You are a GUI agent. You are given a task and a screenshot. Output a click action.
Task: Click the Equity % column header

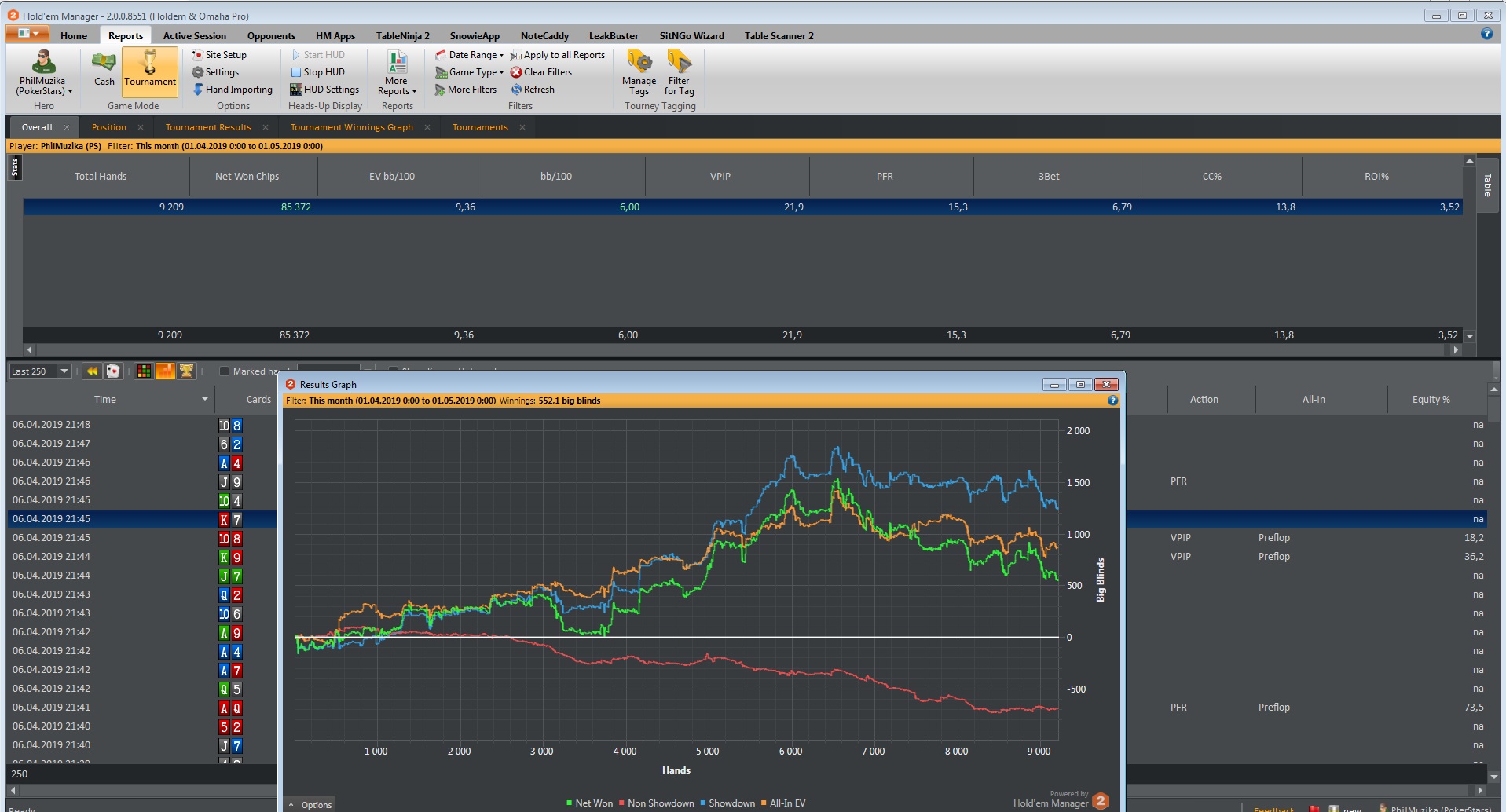point(1431,400)
